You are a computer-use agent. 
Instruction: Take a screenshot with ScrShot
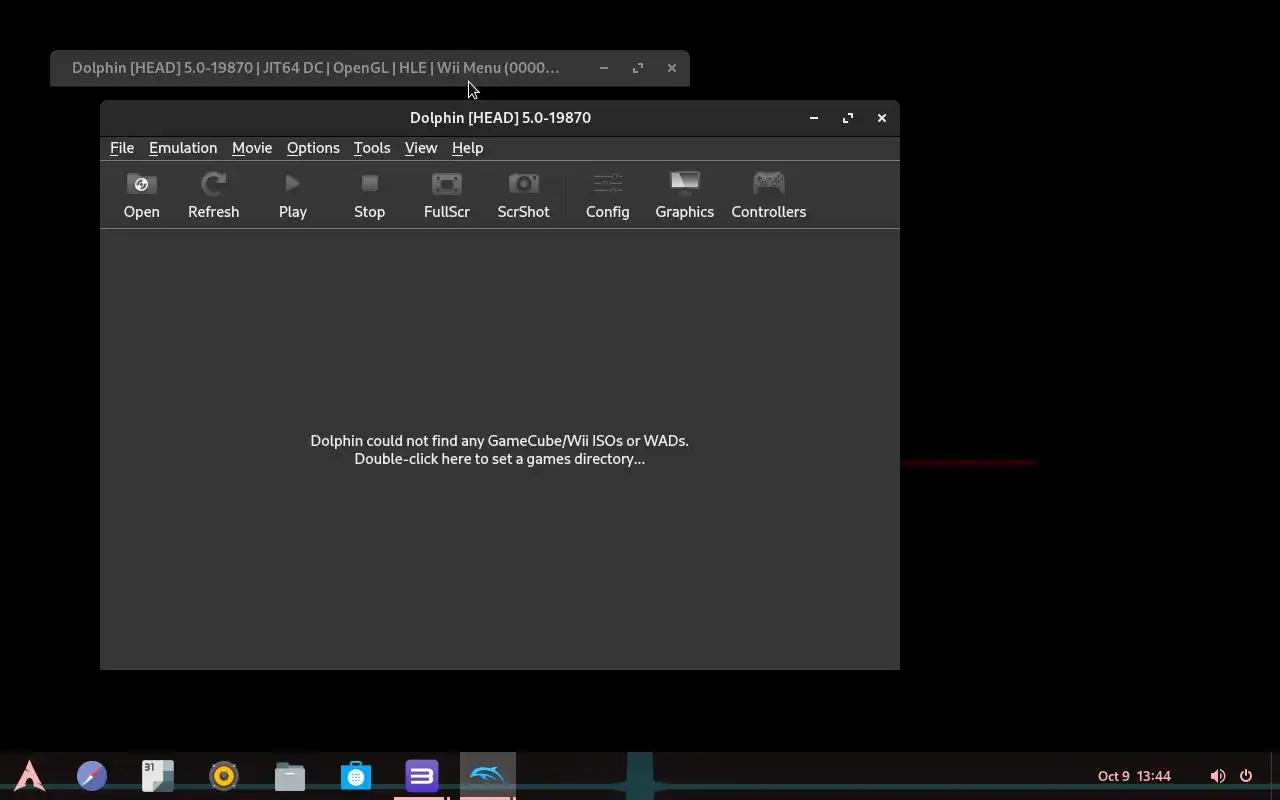(523, 195)
